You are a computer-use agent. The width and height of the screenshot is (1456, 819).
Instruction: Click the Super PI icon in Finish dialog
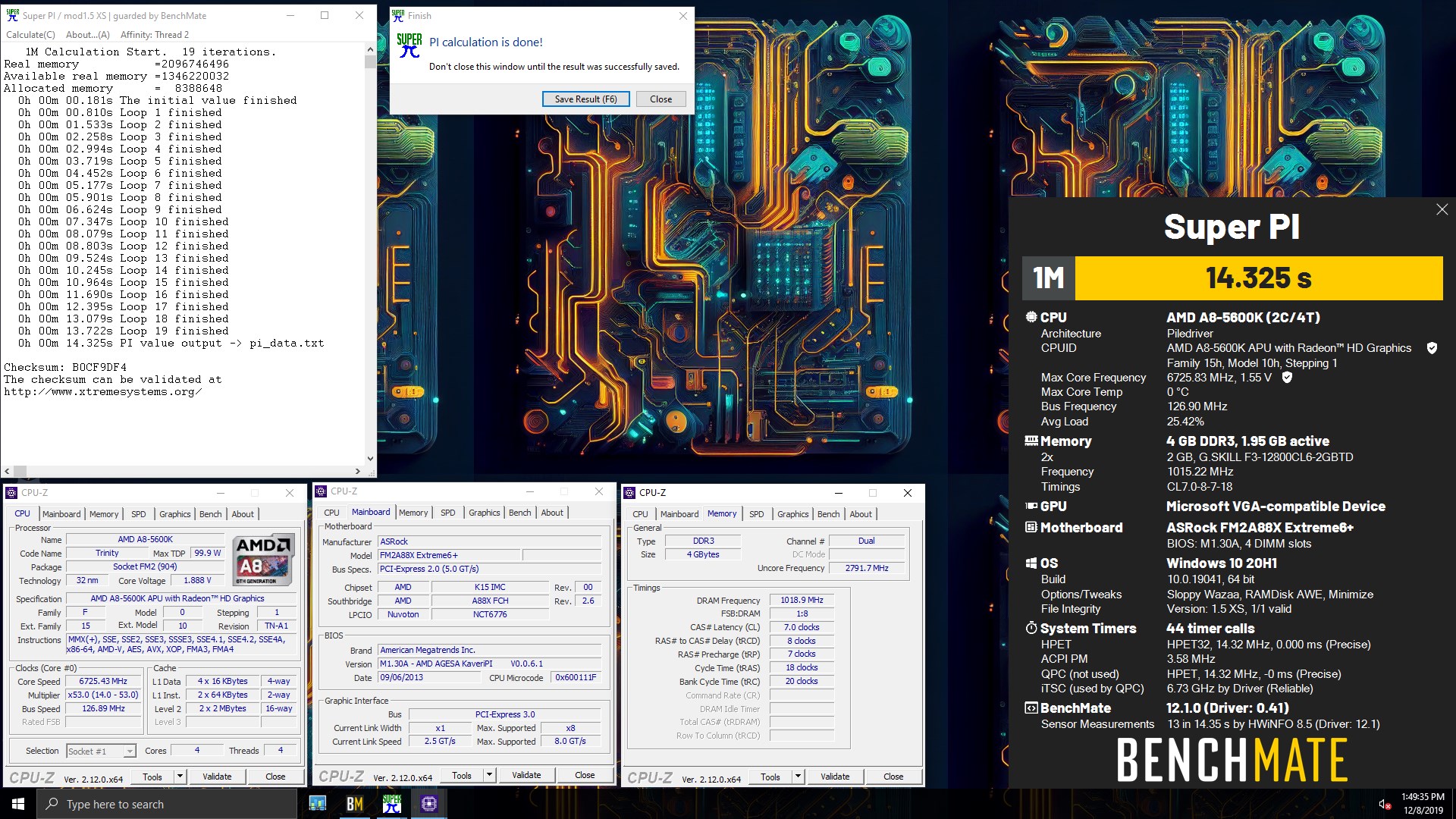409,45
